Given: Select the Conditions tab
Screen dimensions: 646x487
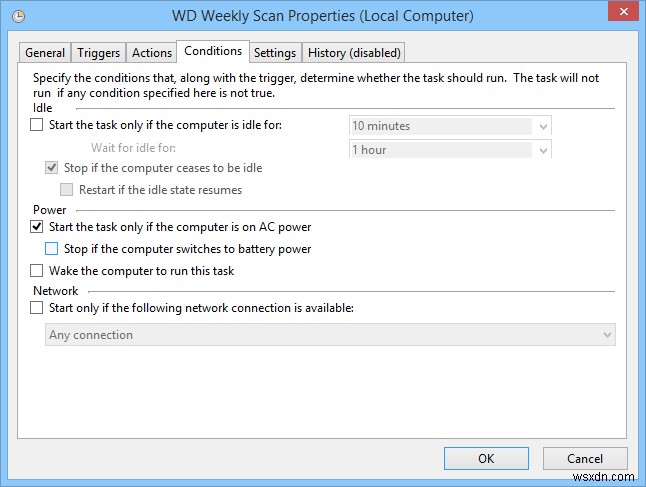Looking at the screenshot, I should pyautogui.click(x=213, y=51).
